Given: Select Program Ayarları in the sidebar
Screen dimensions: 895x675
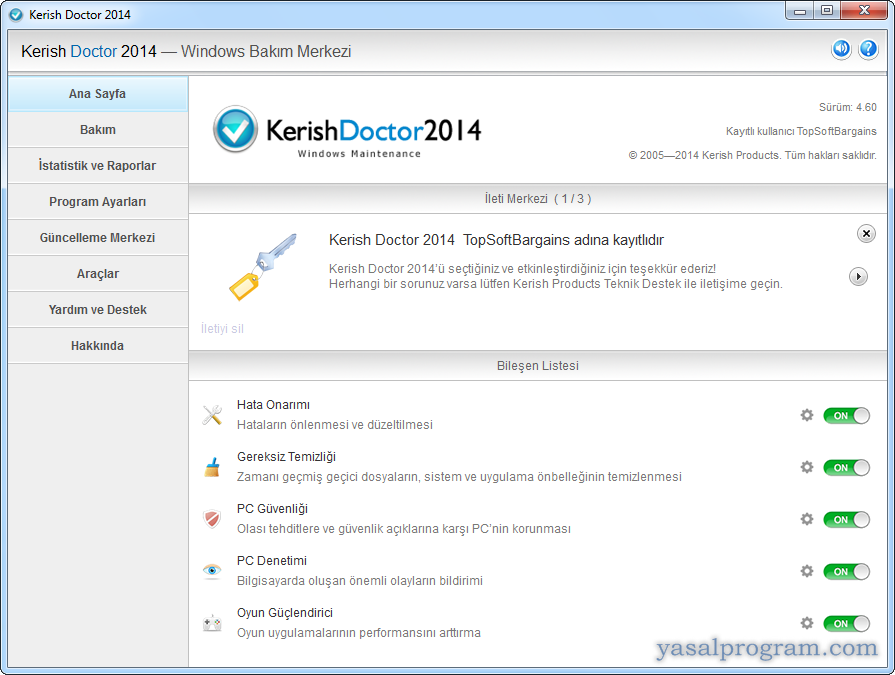Looking at the screenshot, I should (x=98, y=202).
